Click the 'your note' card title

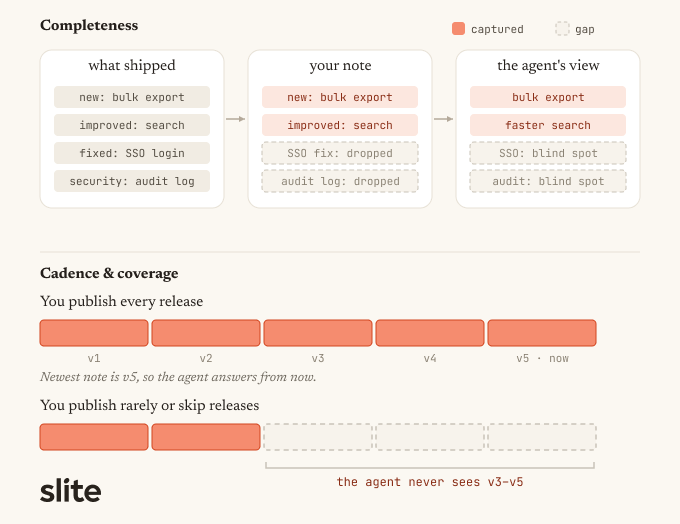click(340, 65)
